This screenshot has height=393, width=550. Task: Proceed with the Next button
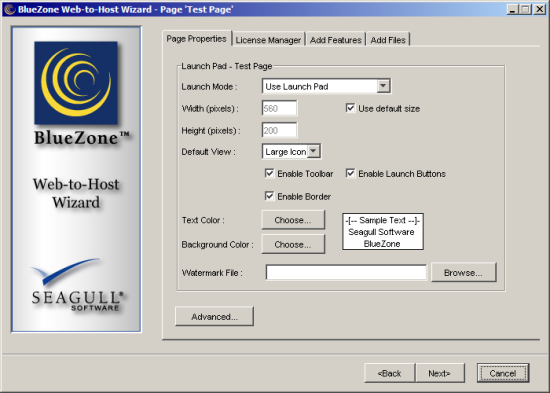click(x=439, y=373)
